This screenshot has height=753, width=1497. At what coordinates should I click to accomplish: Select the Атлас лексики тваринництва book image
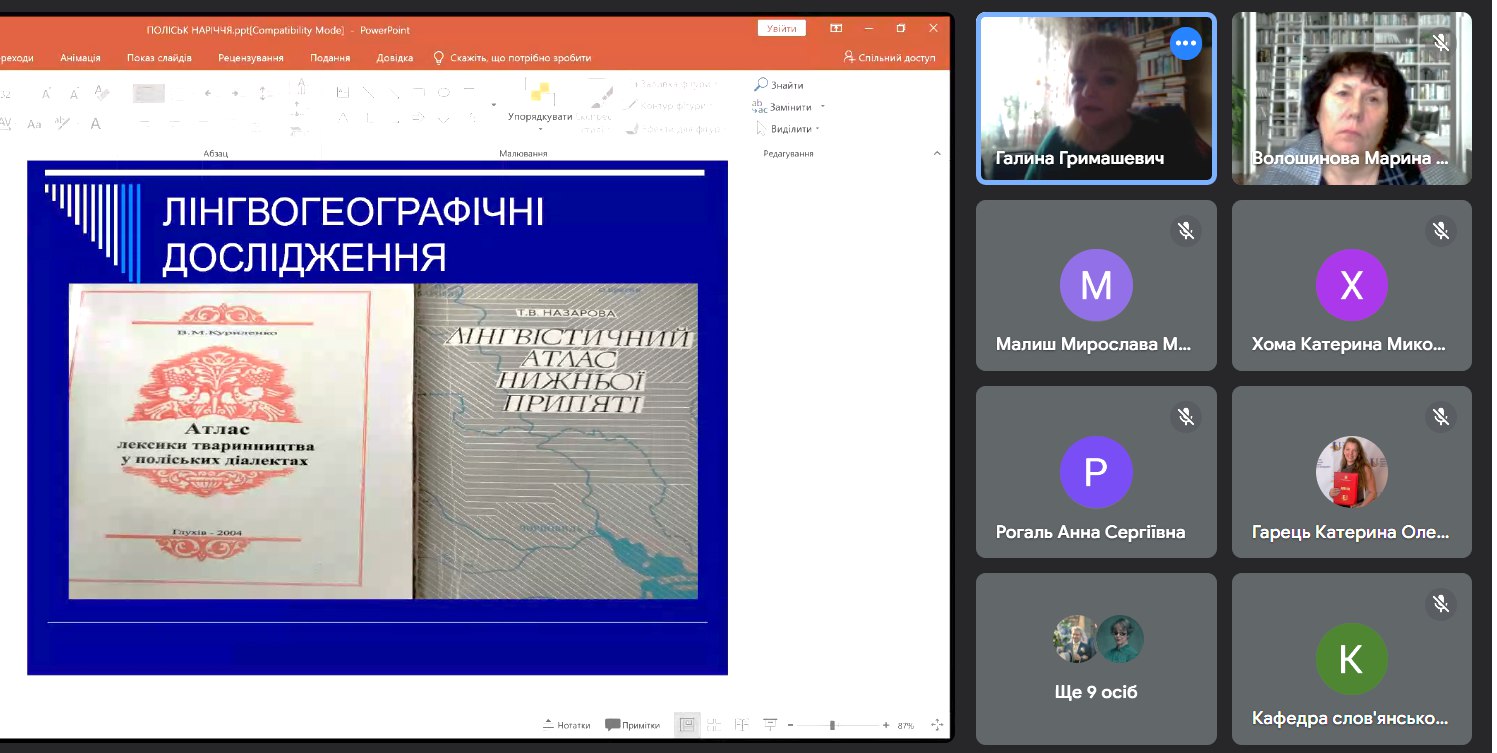click(241, 441)
